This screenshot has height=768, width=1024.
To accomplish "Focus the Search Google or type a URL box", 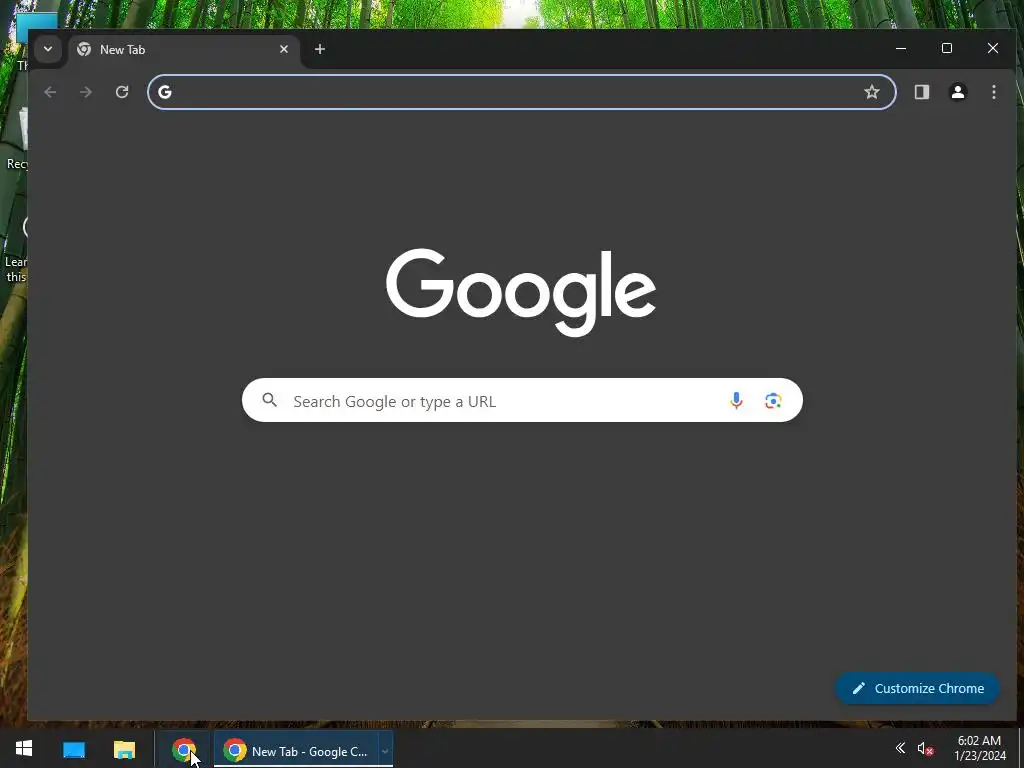I will pyautogui.click(x=522, y=400).
